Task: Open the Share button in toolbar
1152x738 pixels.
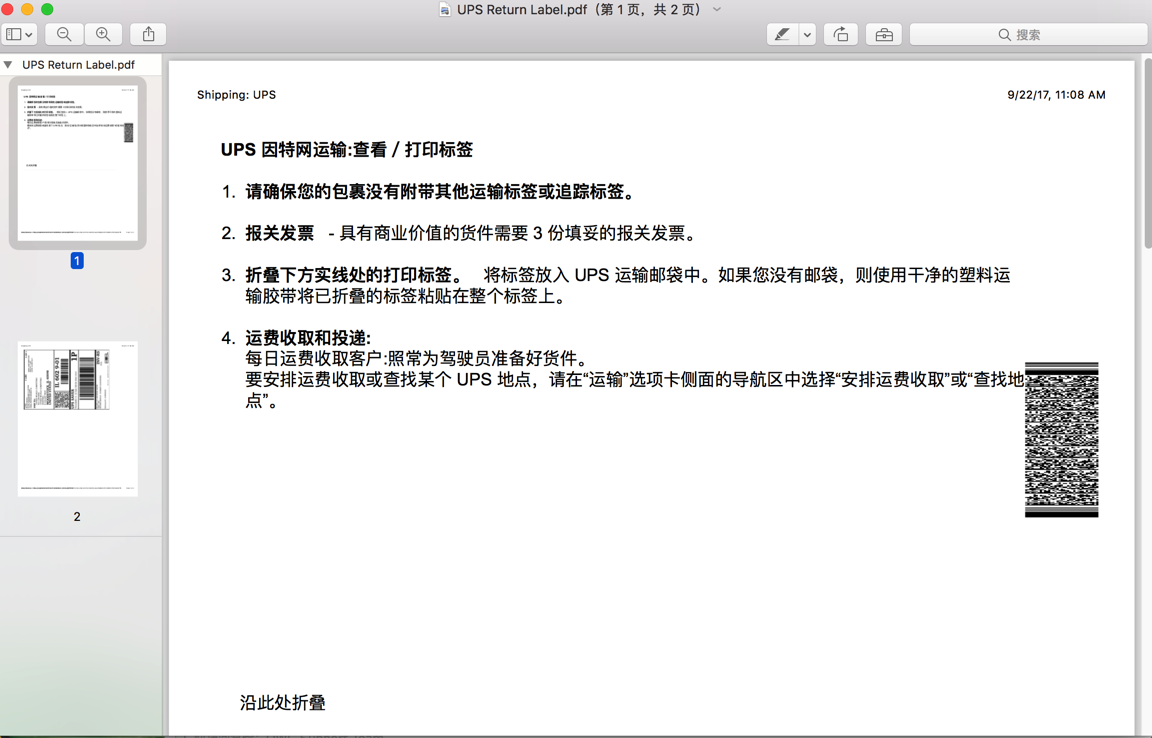Action: point(148,35)
